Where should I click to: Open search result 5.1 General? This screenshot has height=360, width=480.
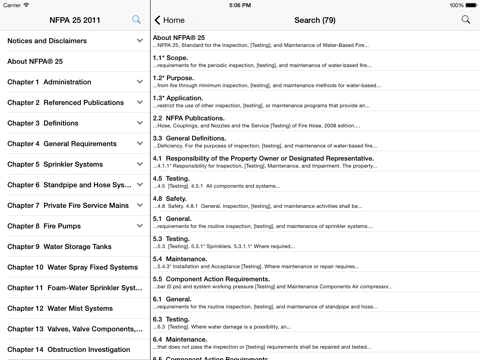tap(316, 222)
